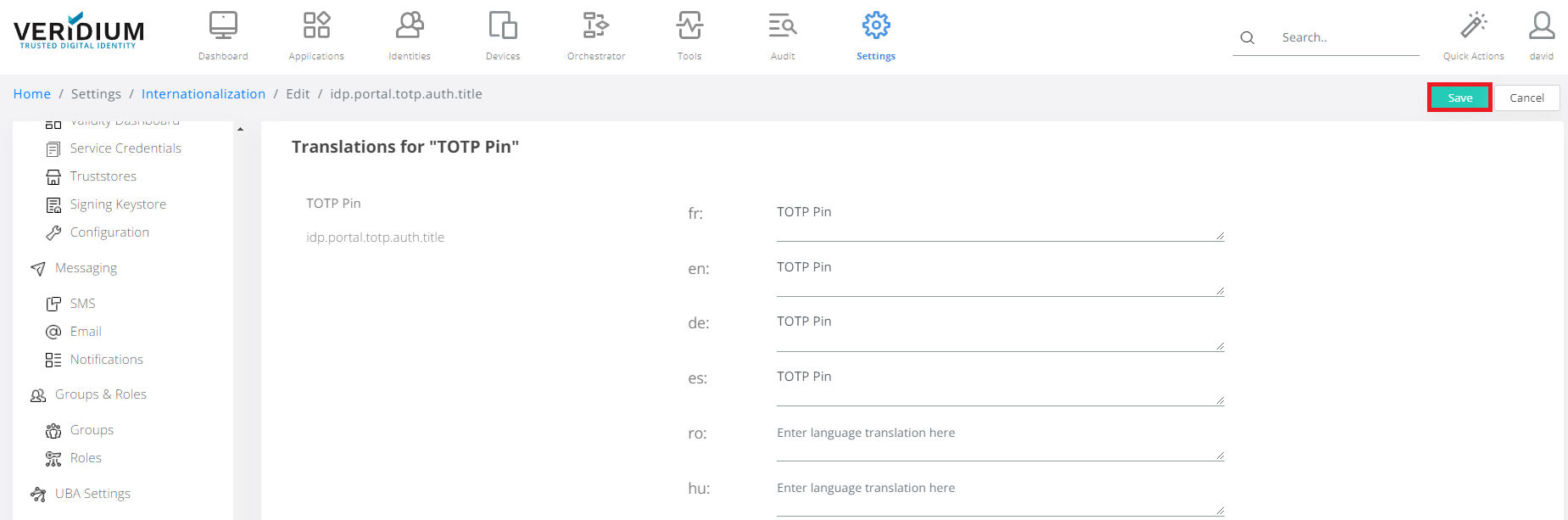Open the Audit log icon

[x=783, y=26]
